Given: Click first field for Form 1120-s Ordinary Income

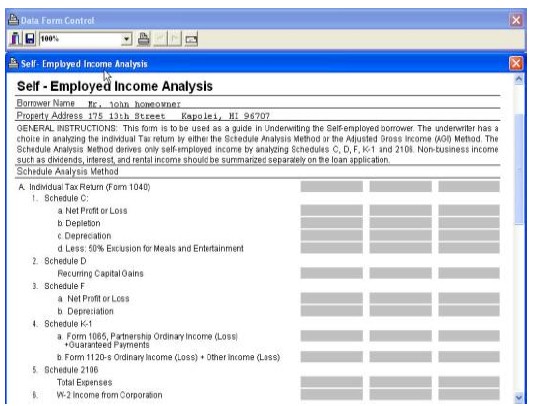Looking at the screenshot, I should pyautogui.click(x=331, y=357).
